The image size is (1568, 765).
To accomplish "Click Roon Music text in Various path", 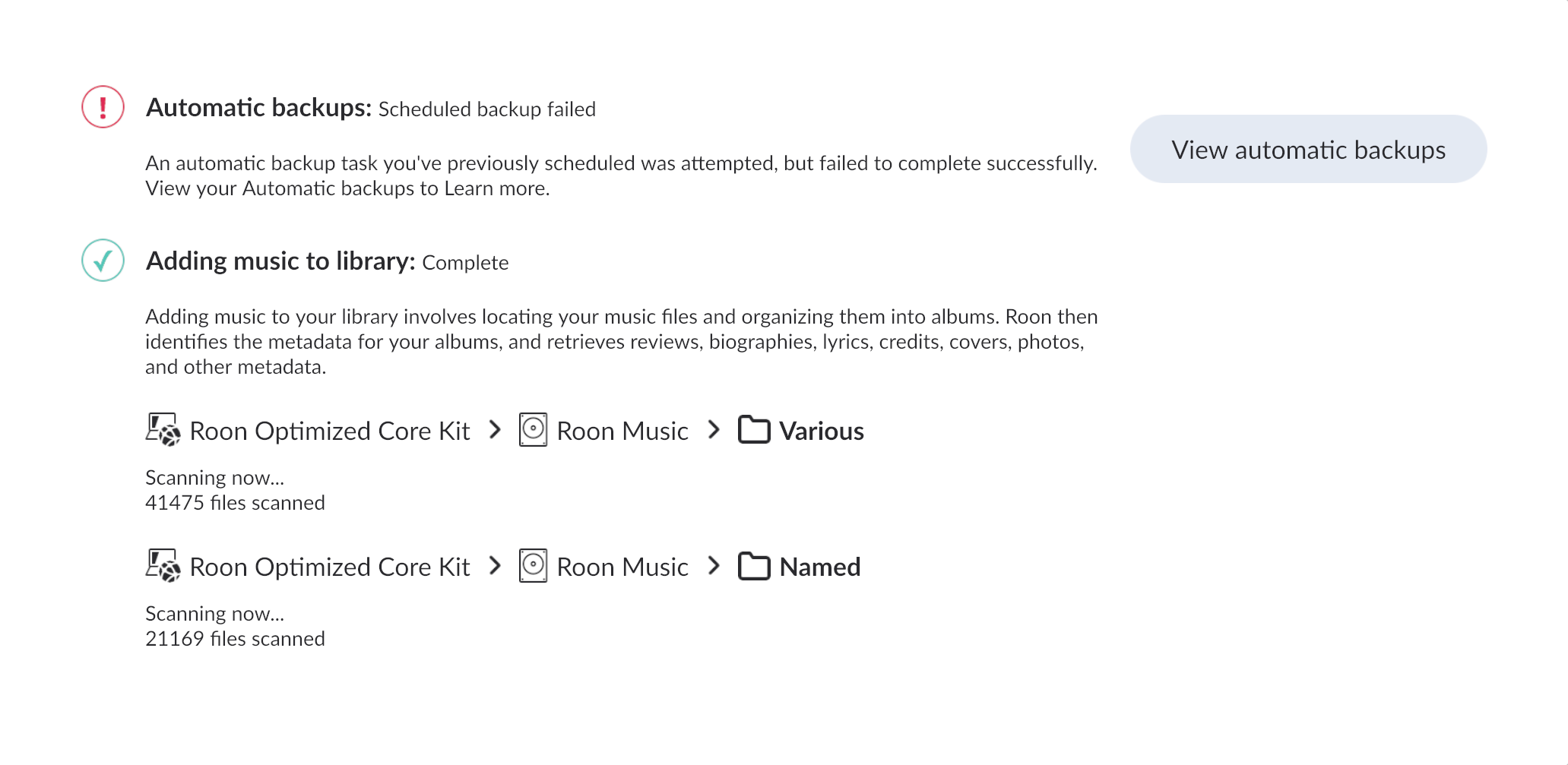I will pos(622,431).
